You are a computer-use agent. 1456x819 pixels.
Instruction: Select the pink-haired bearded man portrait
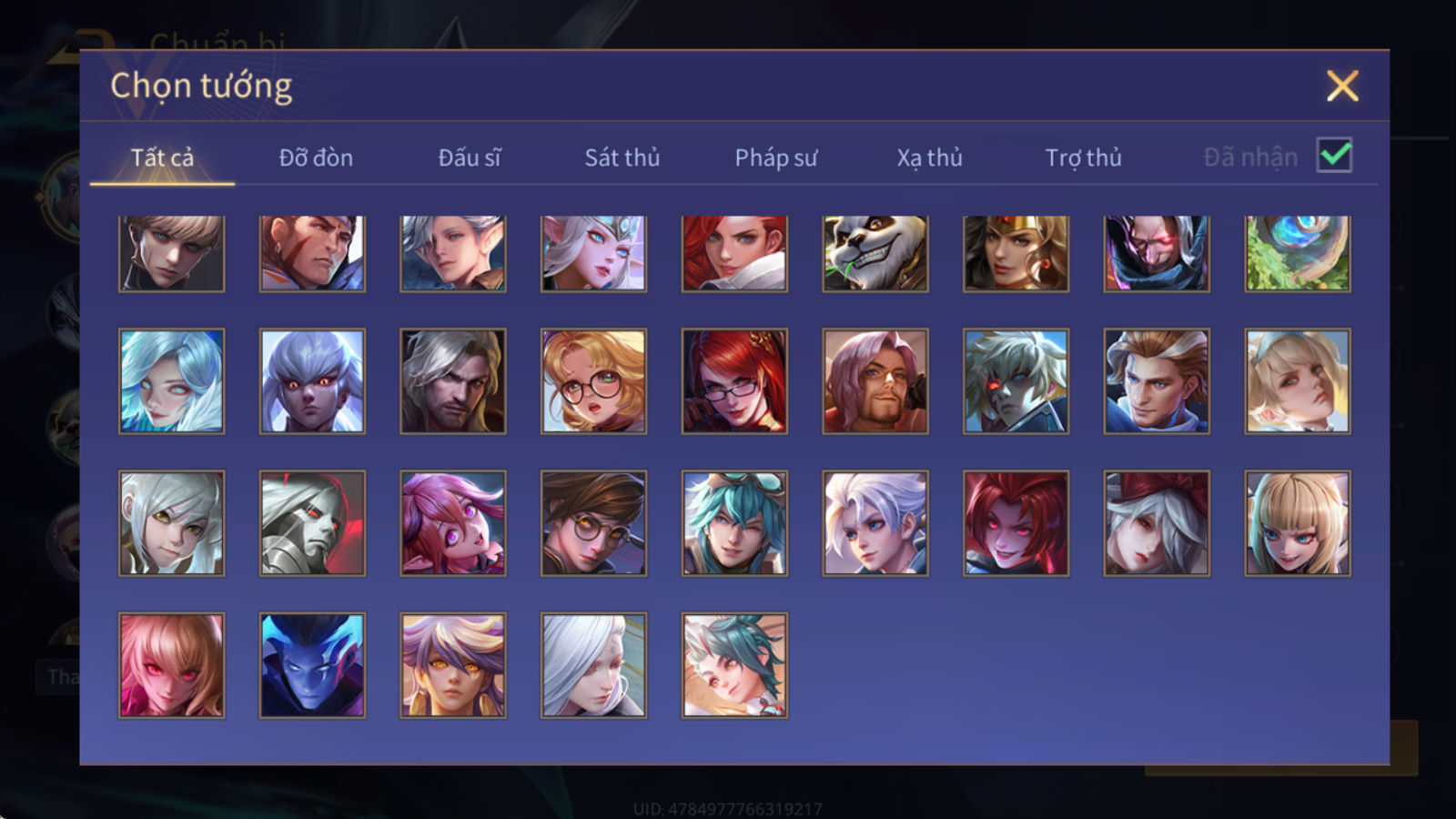point(875,381)
